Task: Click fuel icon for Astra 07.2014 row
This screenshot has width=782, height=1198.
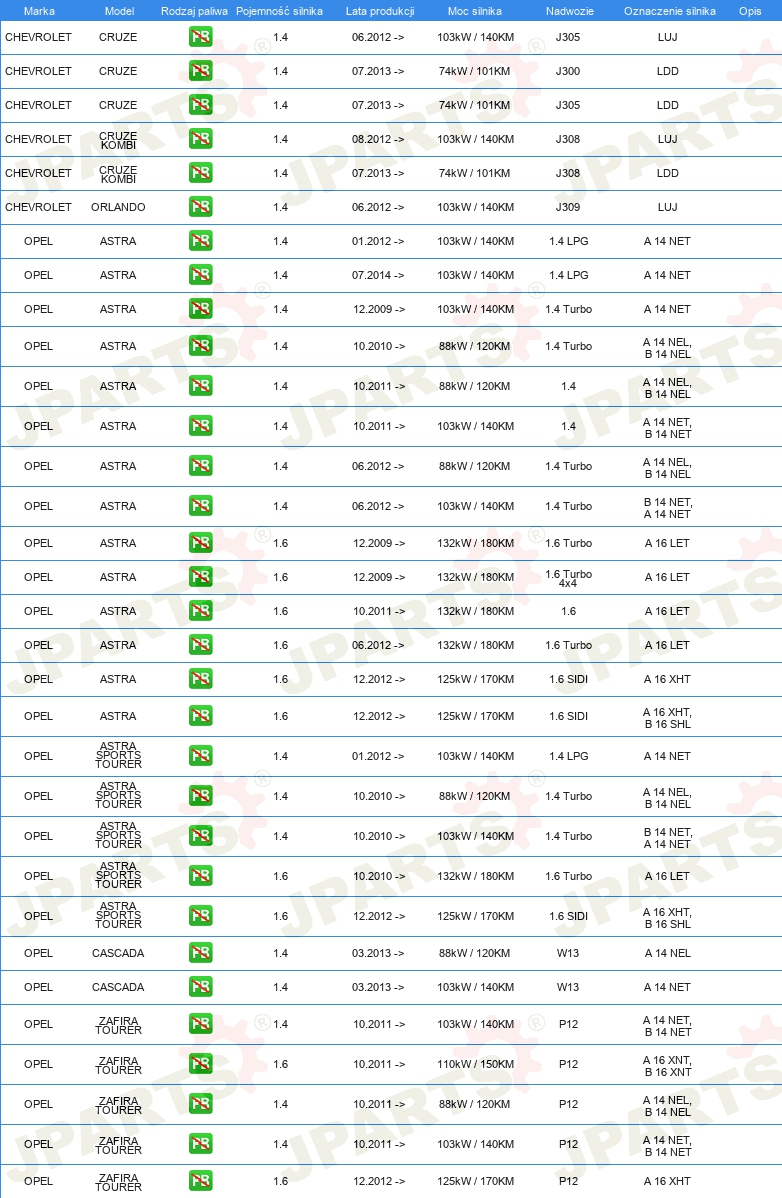Action: 201,275
